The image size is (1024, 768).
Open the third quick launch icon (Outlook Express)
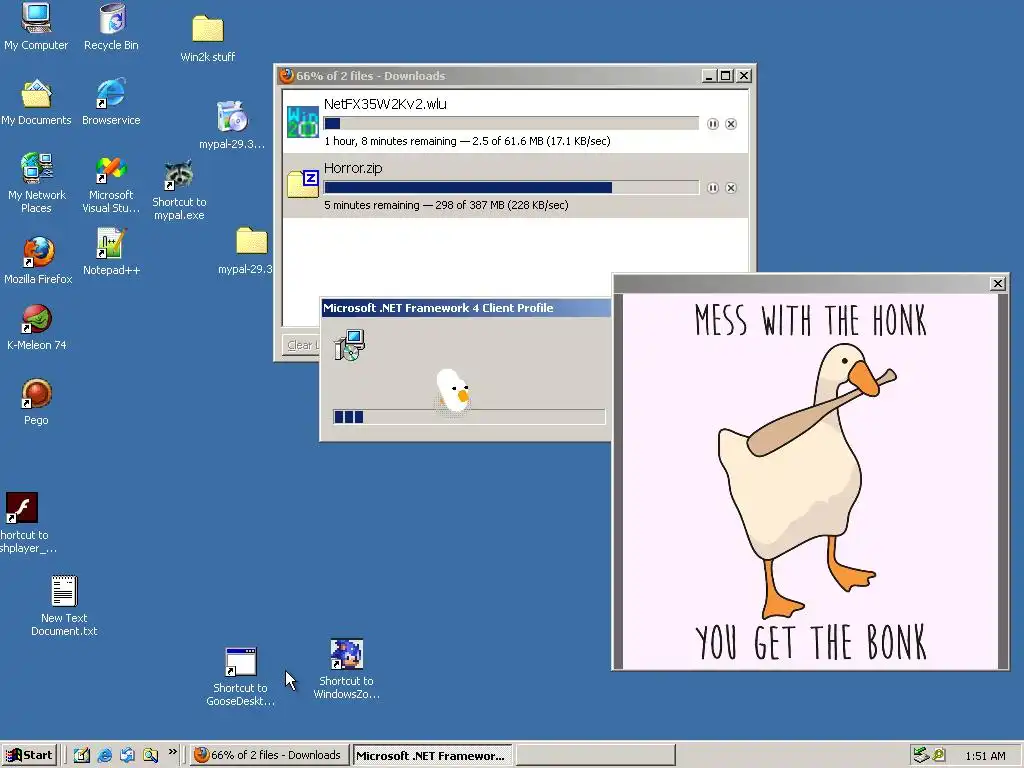click(x=127, y=756)
